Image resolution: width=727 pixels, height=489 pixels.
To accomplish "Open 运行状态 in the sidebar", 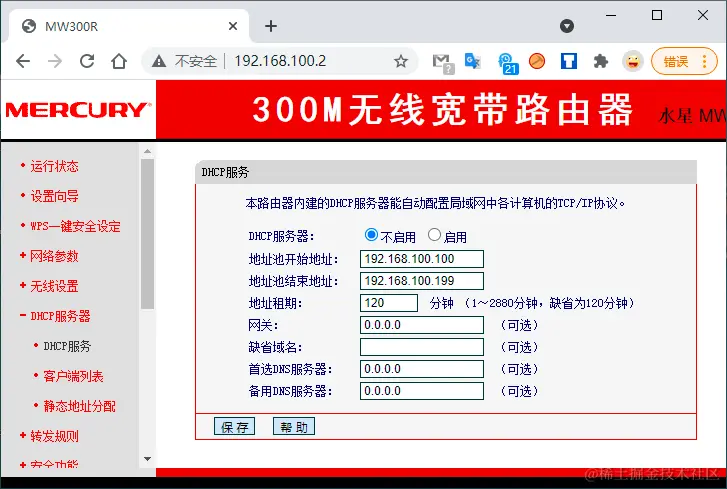I will [54, 166].
